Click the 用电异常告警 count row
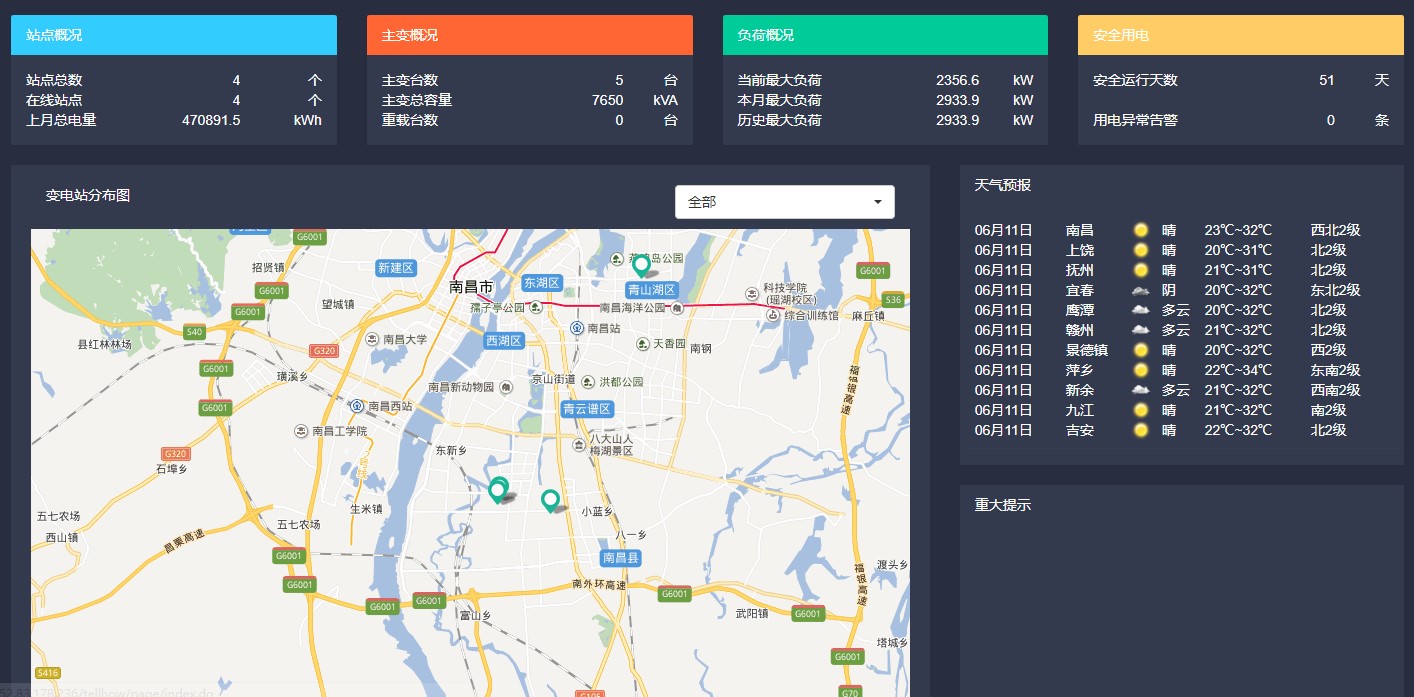1414x697 pixels. point(1240,120)
